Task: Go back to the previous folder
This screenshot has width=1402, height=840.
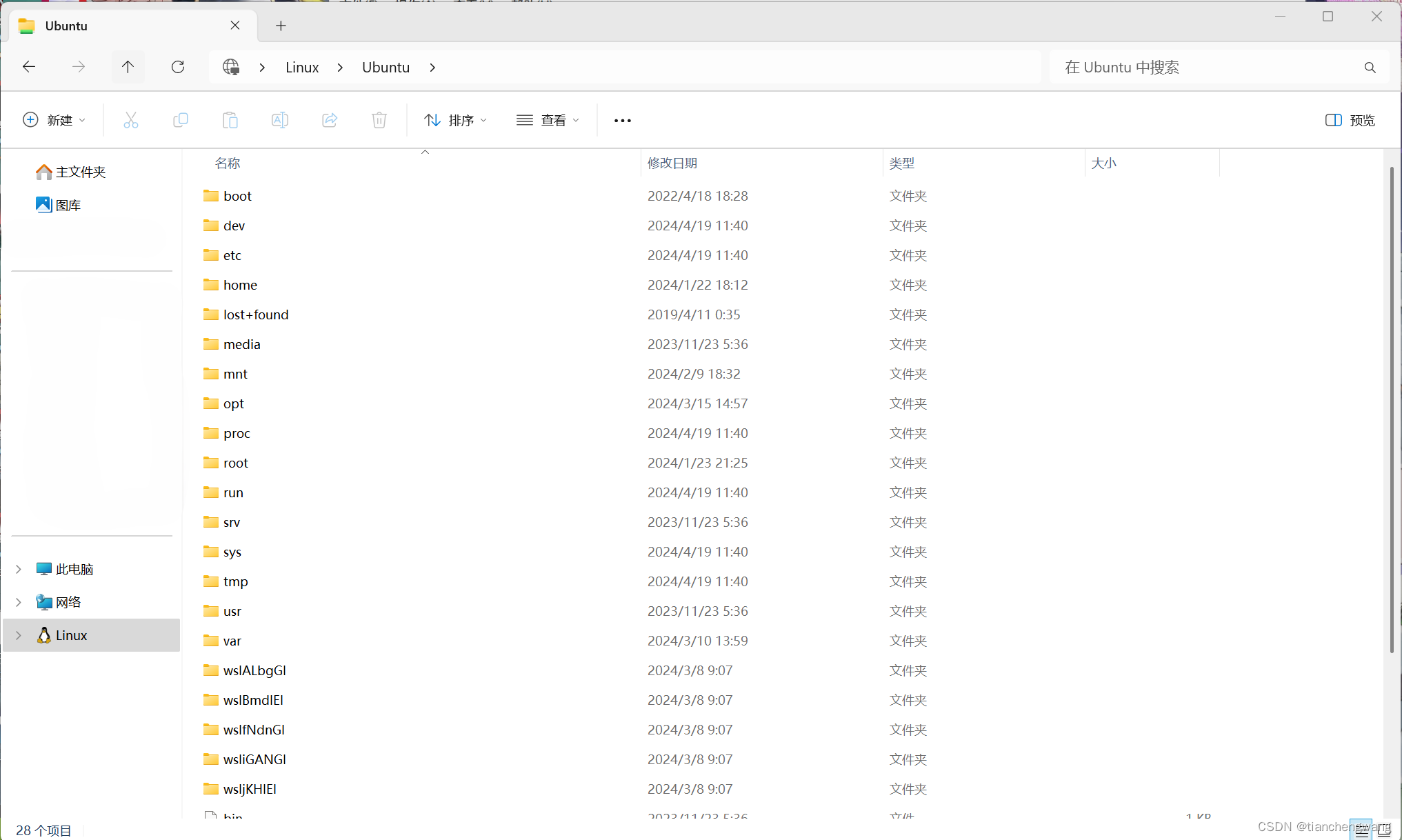Action: [x=29, y=67]
